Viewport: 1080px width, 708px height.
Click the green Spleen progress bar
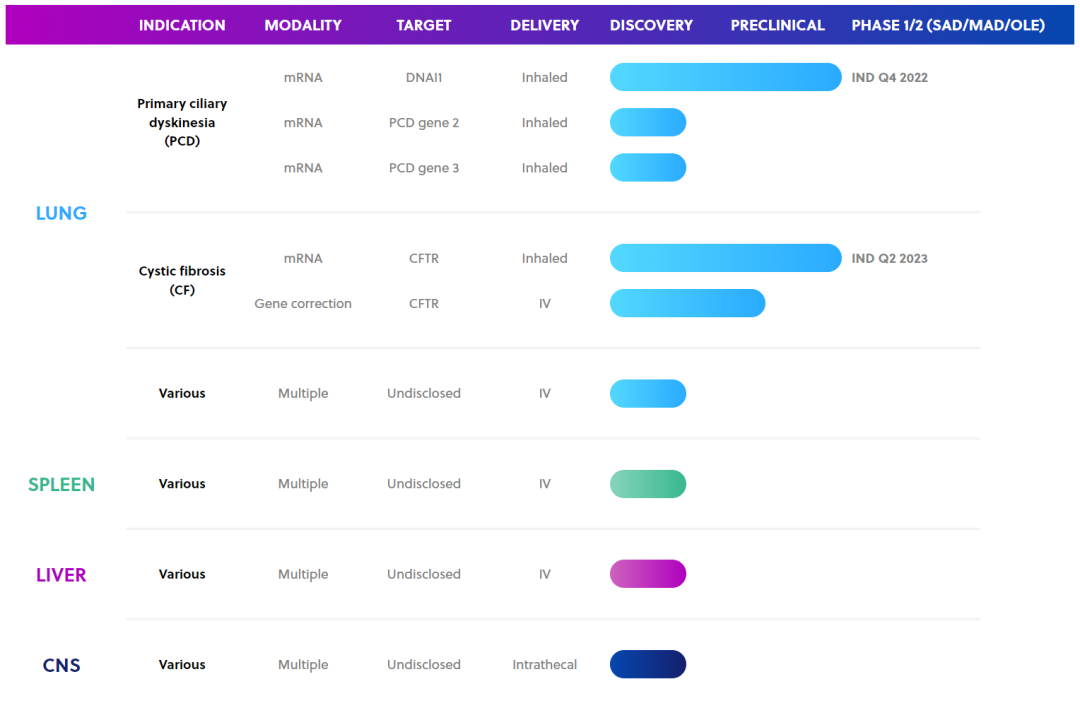pyautogui.click(x=648, y=484)
